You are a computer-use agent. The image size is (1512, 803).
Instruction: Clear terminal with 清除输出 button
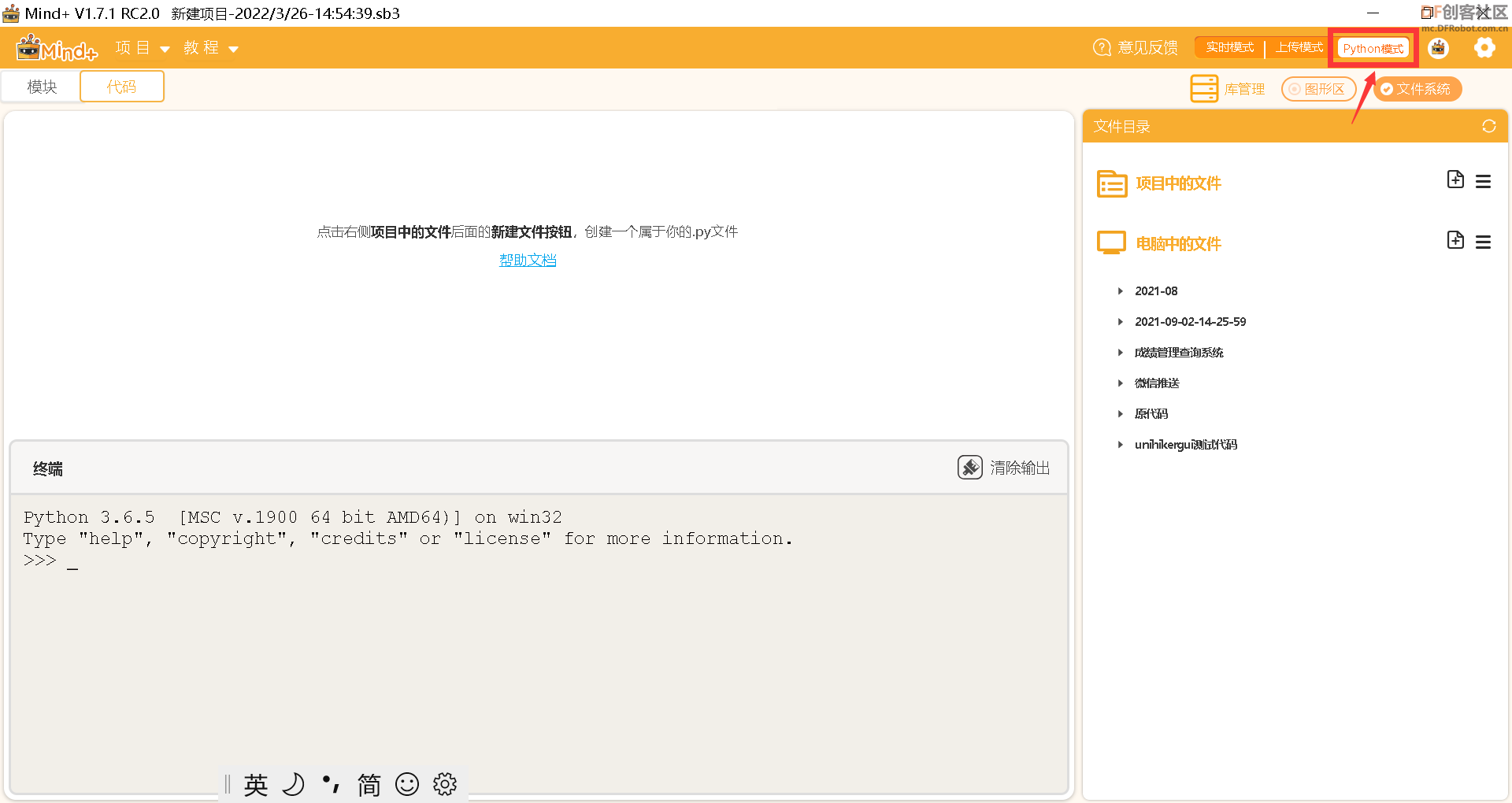(x=1020, y=468)
